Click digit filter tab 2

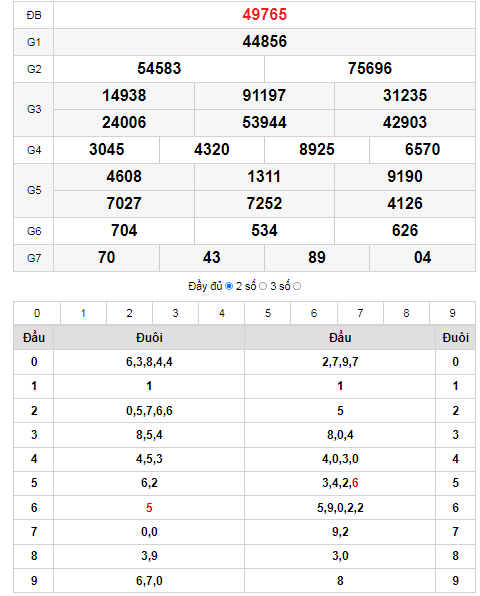[x=129, y=313]
